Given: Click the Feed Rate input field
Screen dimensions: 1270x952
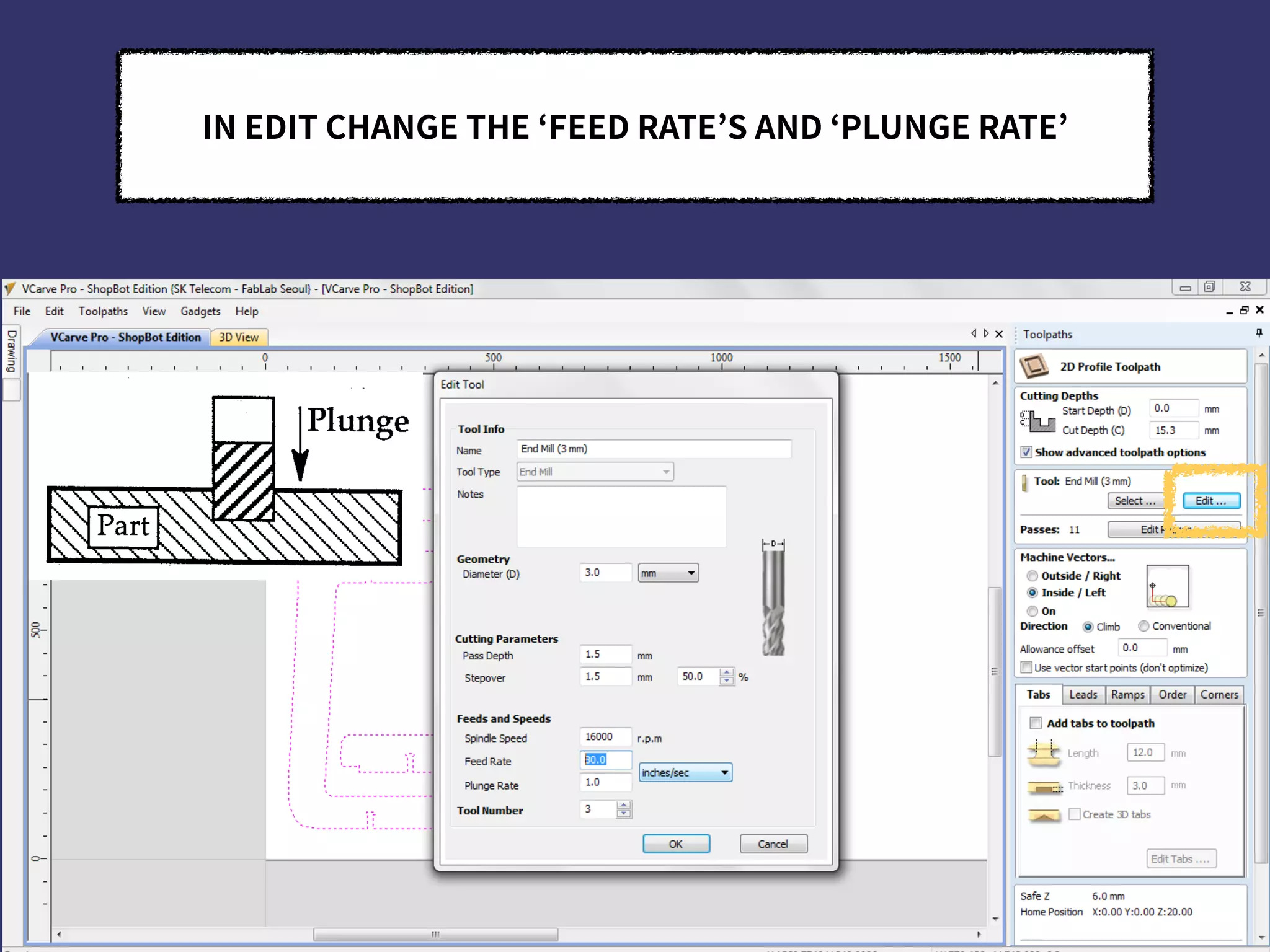Looking at the screenshot, I should pyautogui.click(x=605, y=760).
